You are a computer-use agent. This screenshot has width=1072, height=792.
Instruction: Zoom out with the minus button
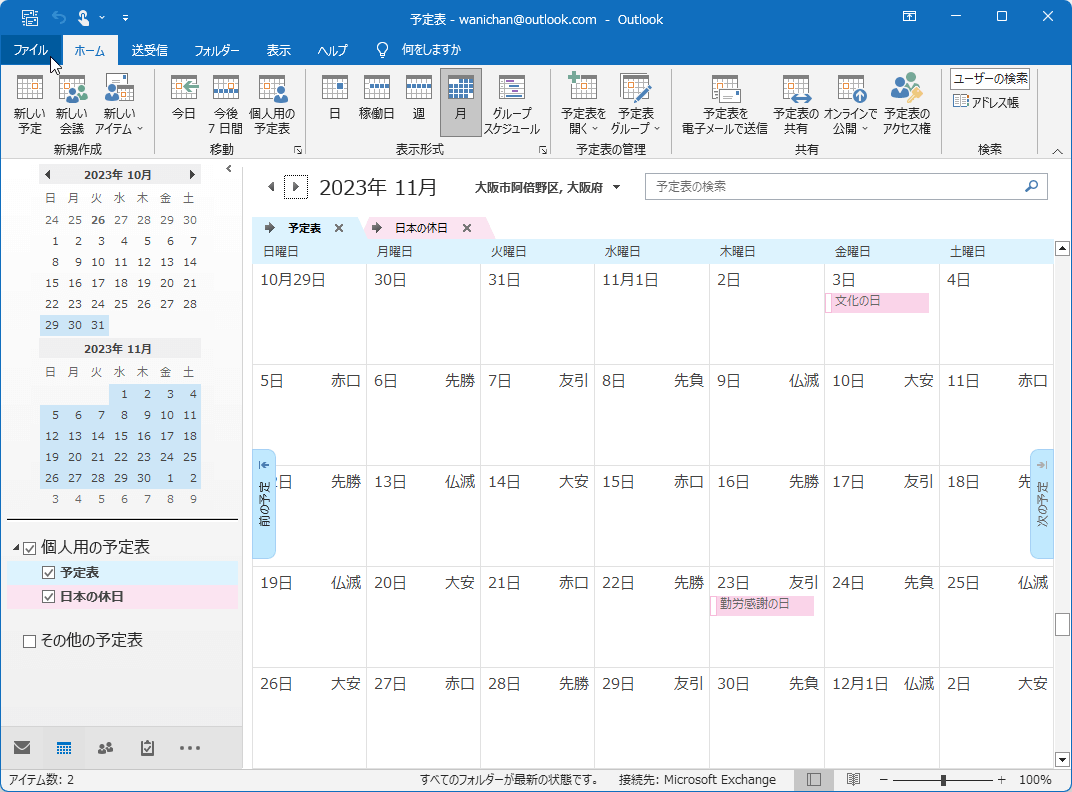(x=883, y=780)
